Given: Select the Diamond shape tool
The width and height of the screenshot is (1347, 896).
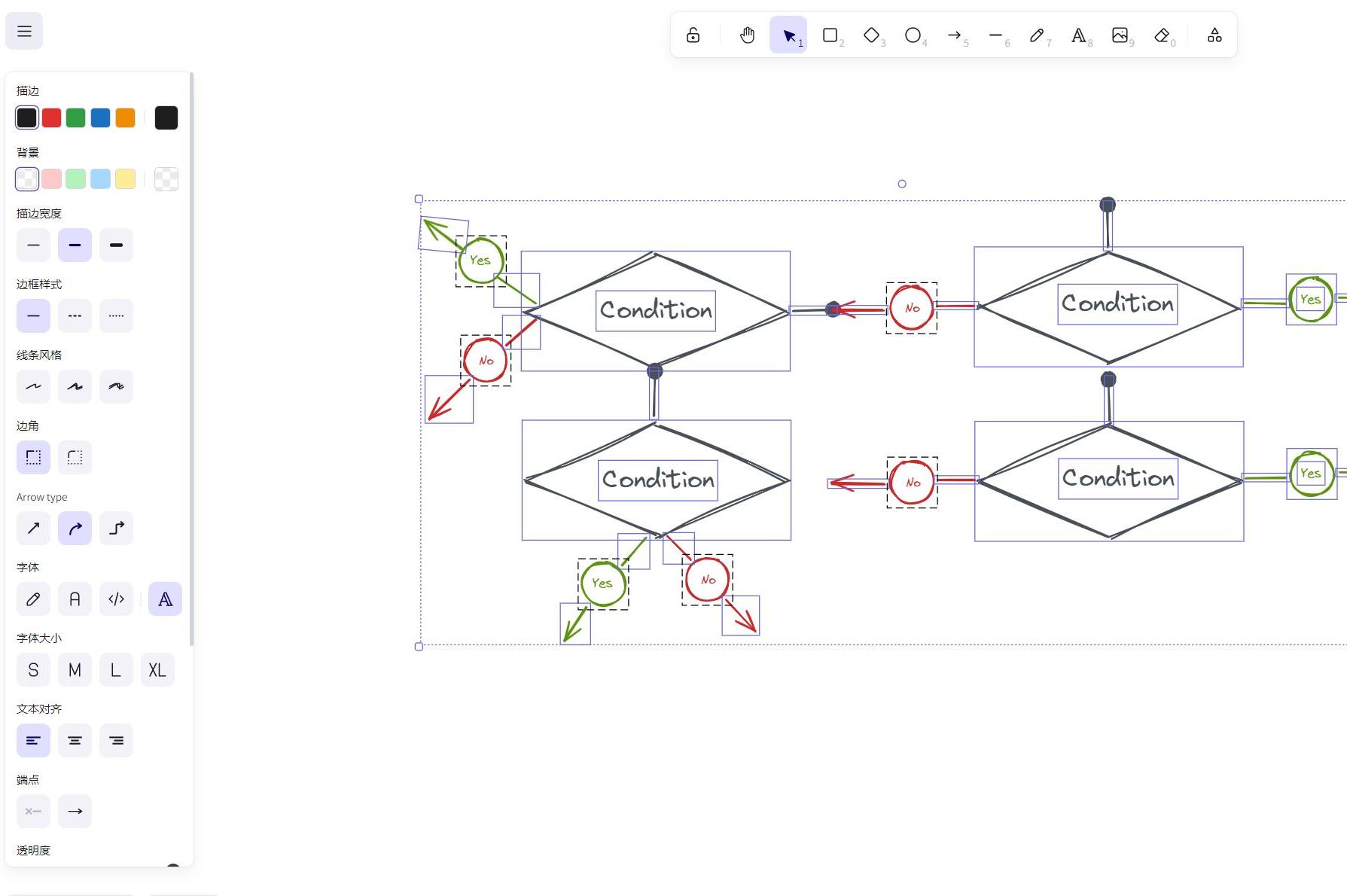Looking at the screenshot, I should pos(872,35).
